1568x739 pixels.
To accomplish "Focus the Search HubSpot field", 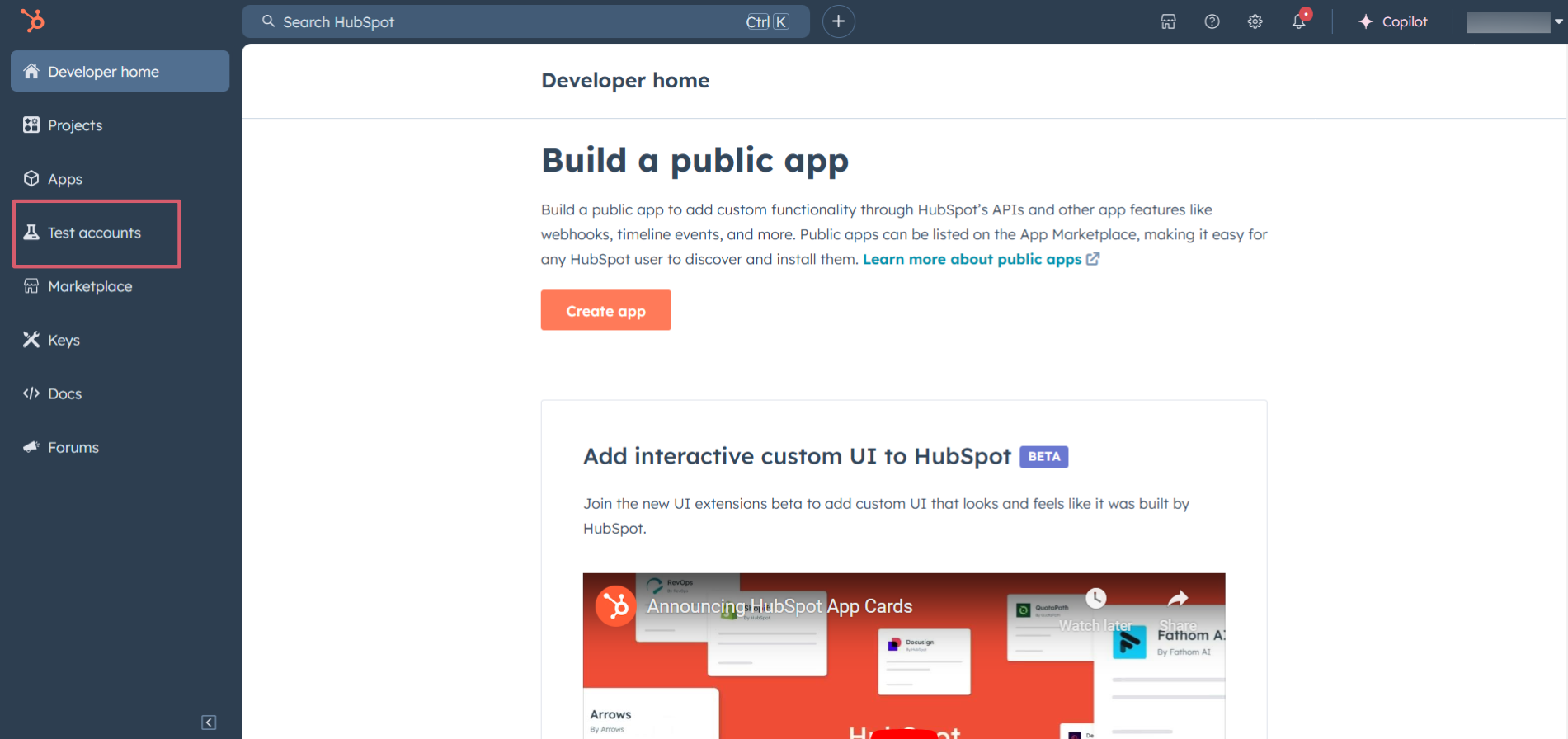I will [x=525, y=21].
